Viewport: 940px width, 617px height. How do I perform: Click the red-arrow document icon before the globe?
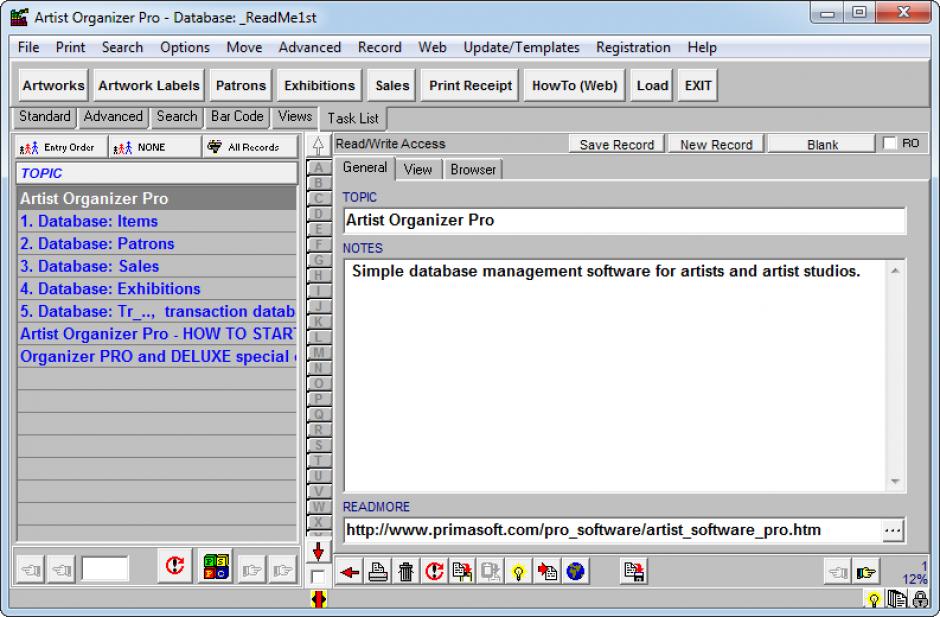pos(547,571)
